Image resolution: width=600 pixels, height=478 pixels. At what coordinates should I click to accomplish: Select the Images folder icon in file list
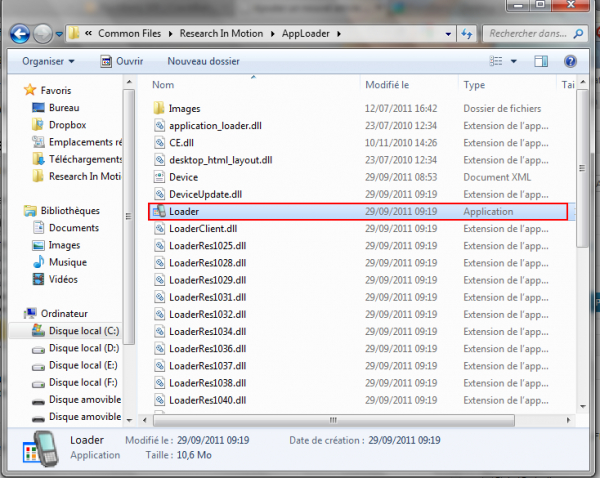click(159, 108)
